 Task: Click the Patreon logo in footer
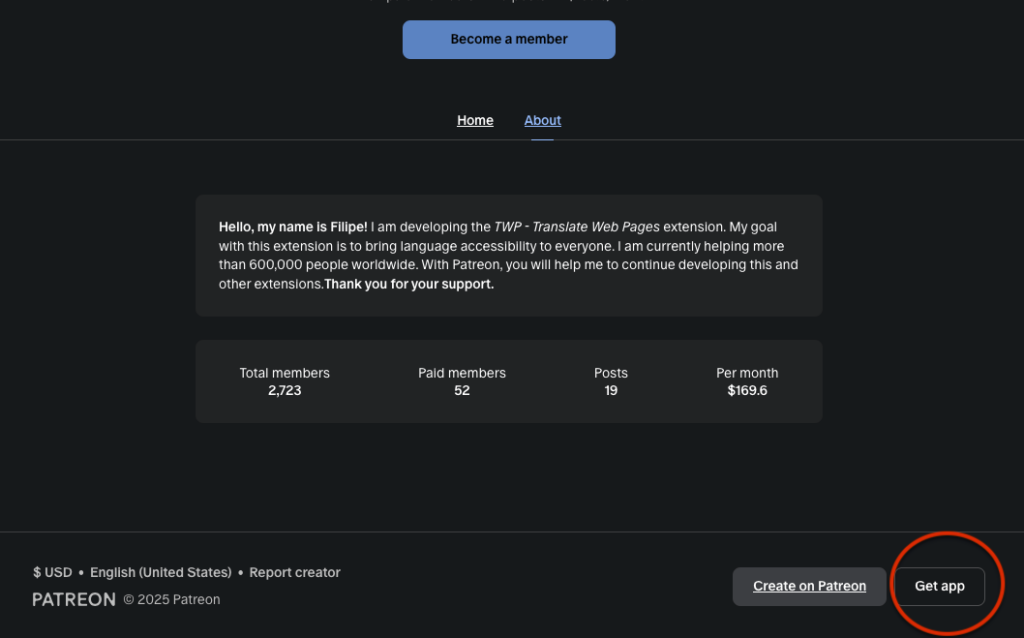[74, 600]
